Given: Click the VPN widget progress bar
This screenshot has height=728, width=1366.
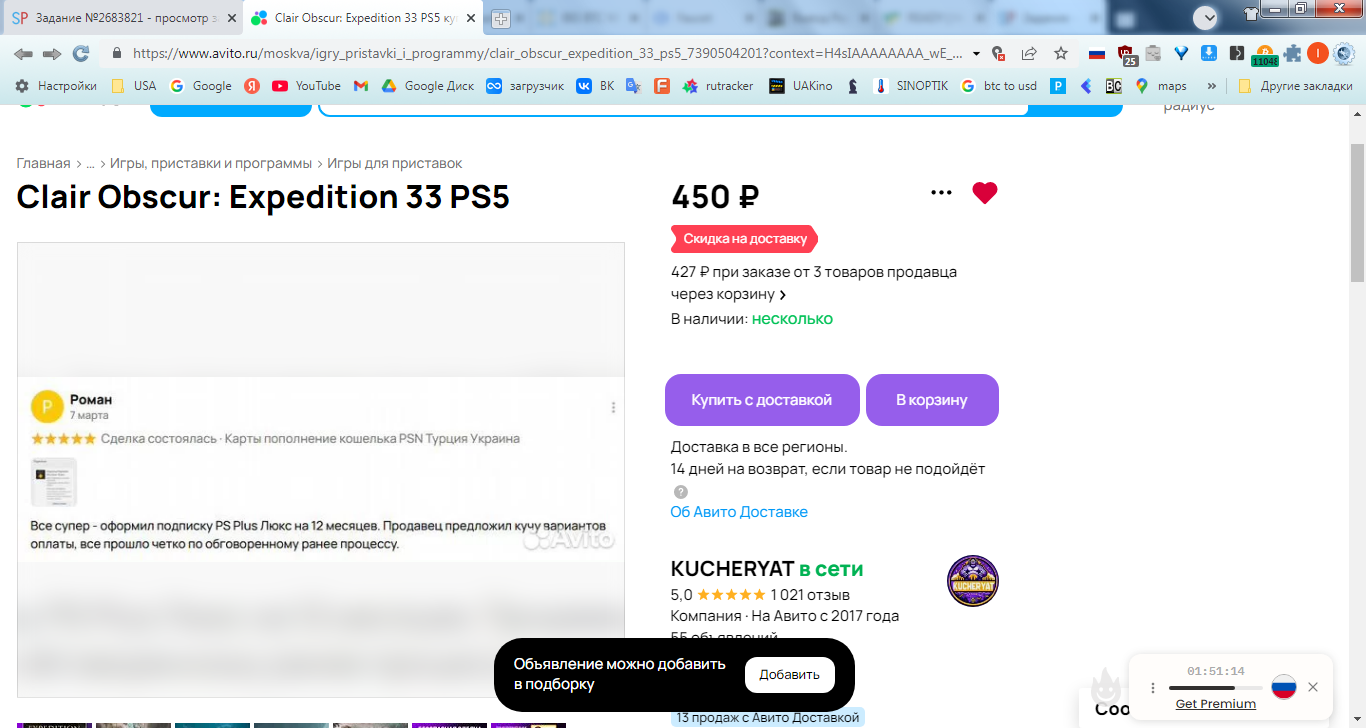Looking at the screenshot, I should pyautogui.click(x=1215, y=688).
